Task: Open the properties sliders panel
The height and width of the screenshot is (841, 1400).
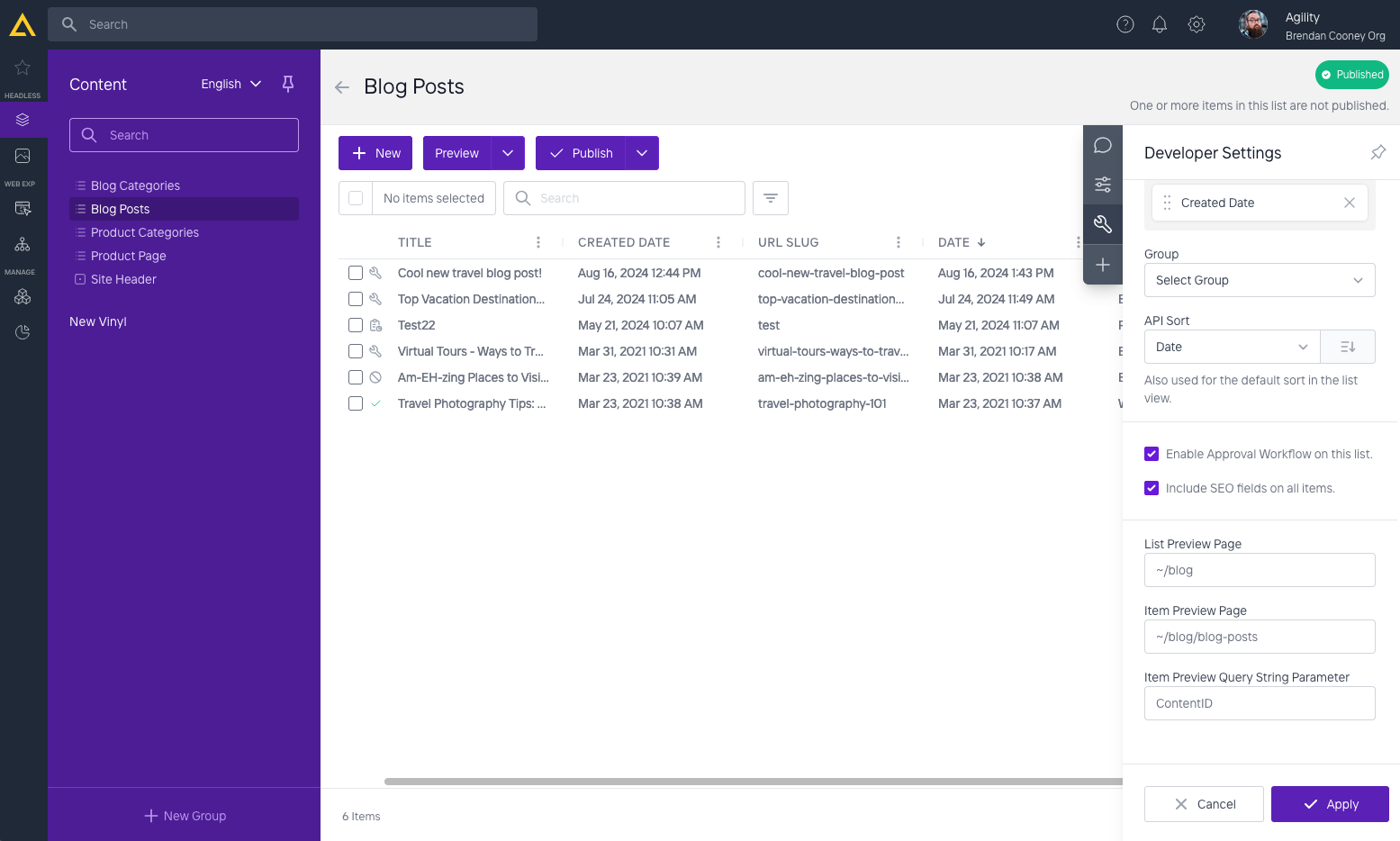Action: 1103,185
